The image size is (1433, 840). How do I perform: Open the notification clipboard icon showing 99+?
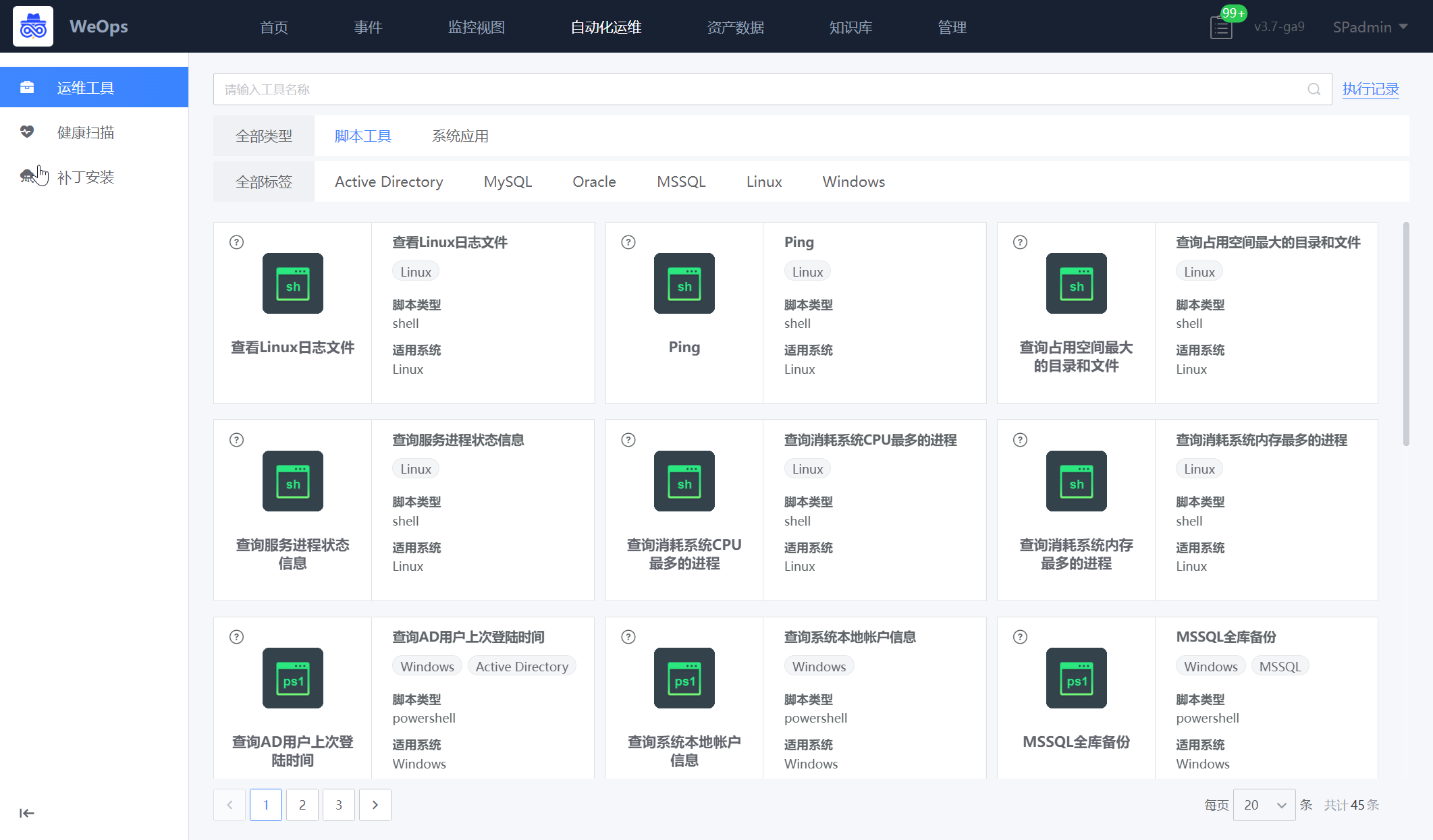pos(1220,28)
